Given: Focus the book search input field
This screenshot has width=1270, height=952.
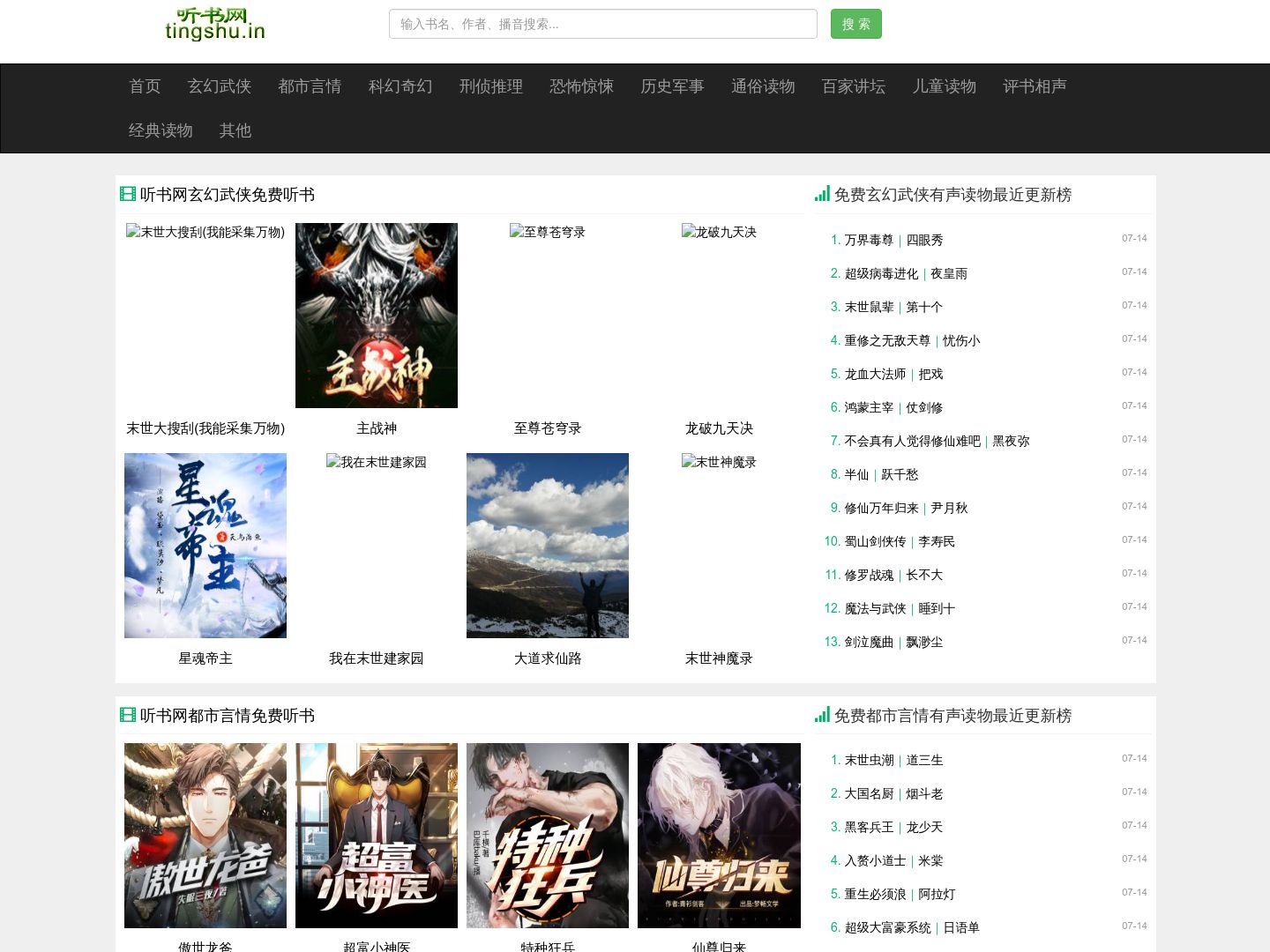Looking at the screenshot, I should [x=602, y=25].
